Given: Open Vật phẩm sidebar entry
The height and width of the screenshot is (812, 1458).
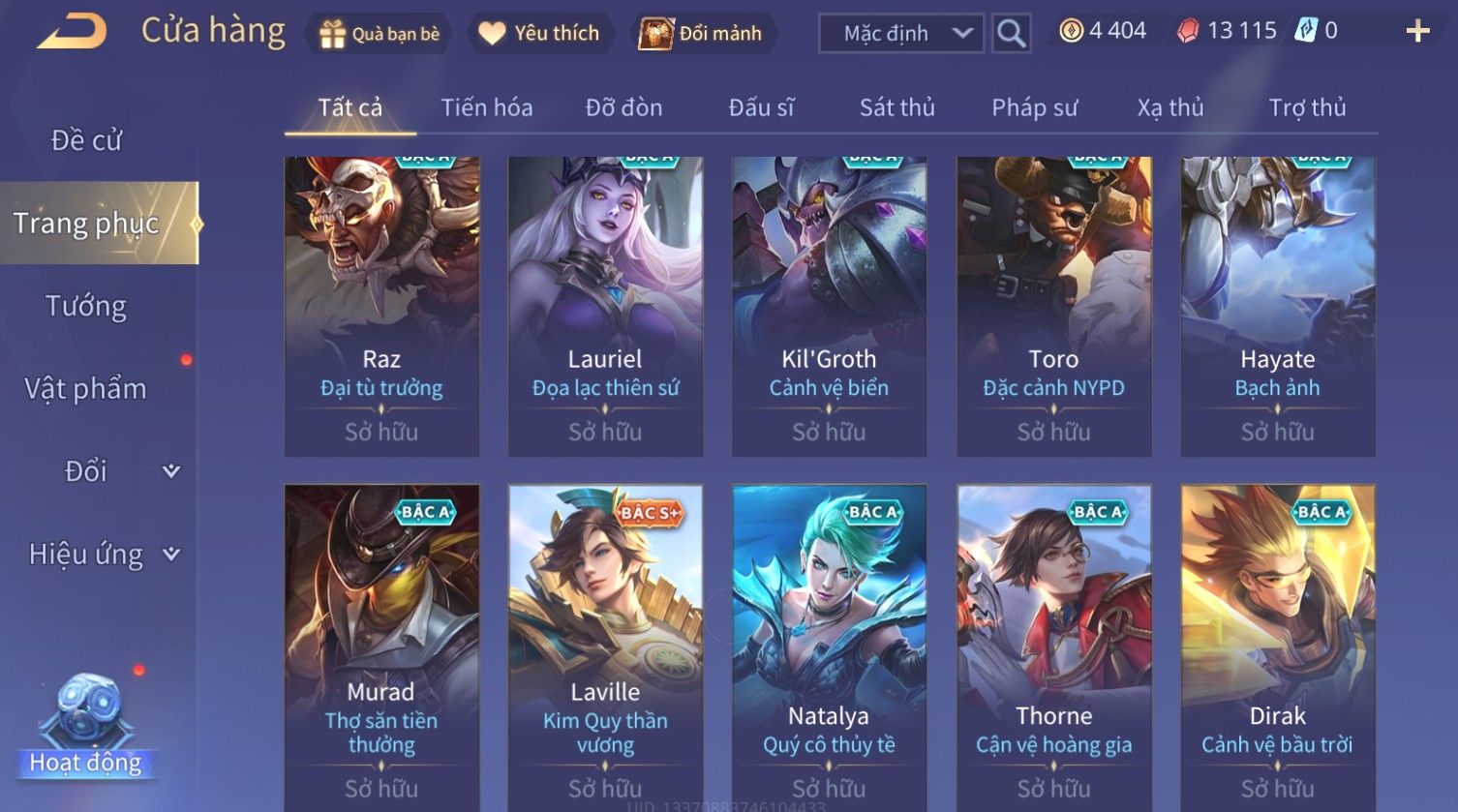Looking at the screenshot, I should pos(86,389).
